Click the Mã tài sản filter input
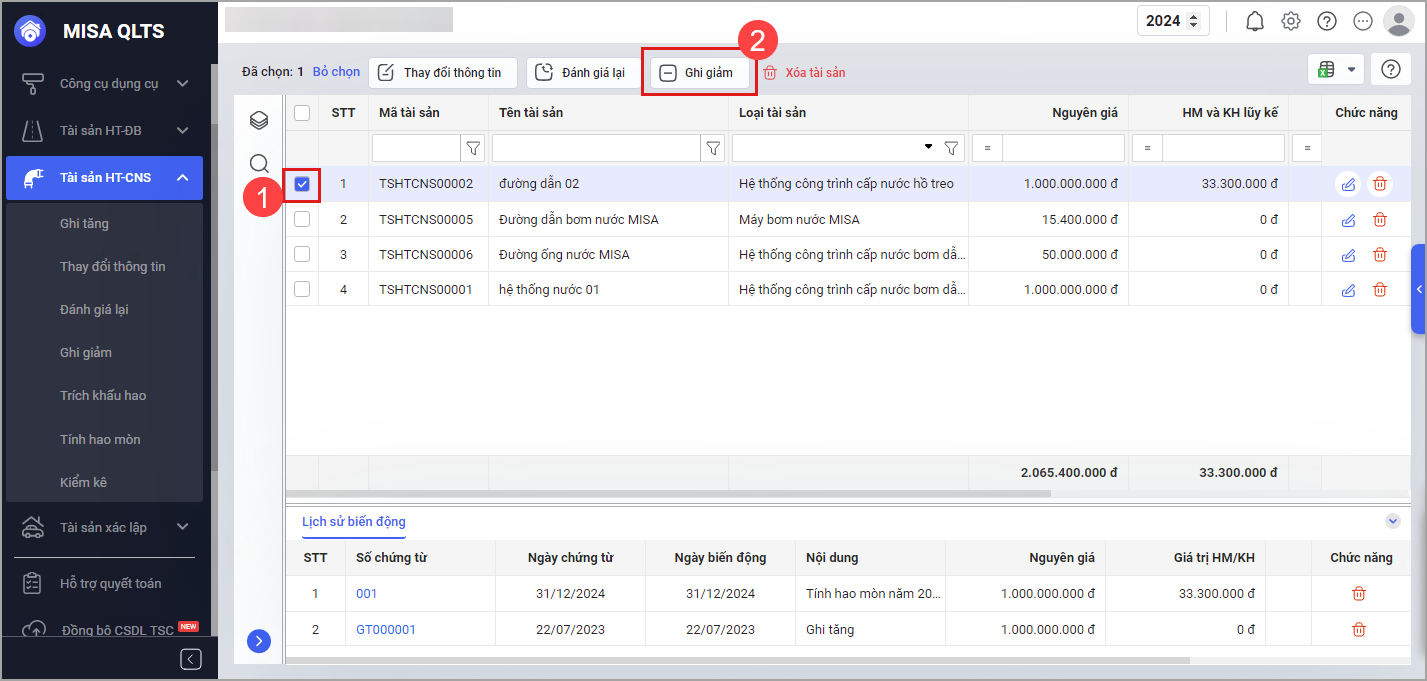This screenshot has width=1427, height=681. [416, 149]
